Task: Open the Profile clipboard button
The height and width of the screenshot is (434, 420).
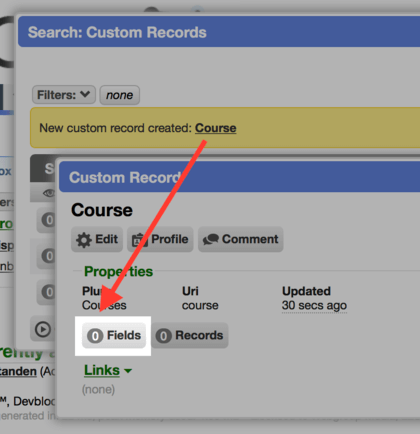Action: (x=160, y=239)
